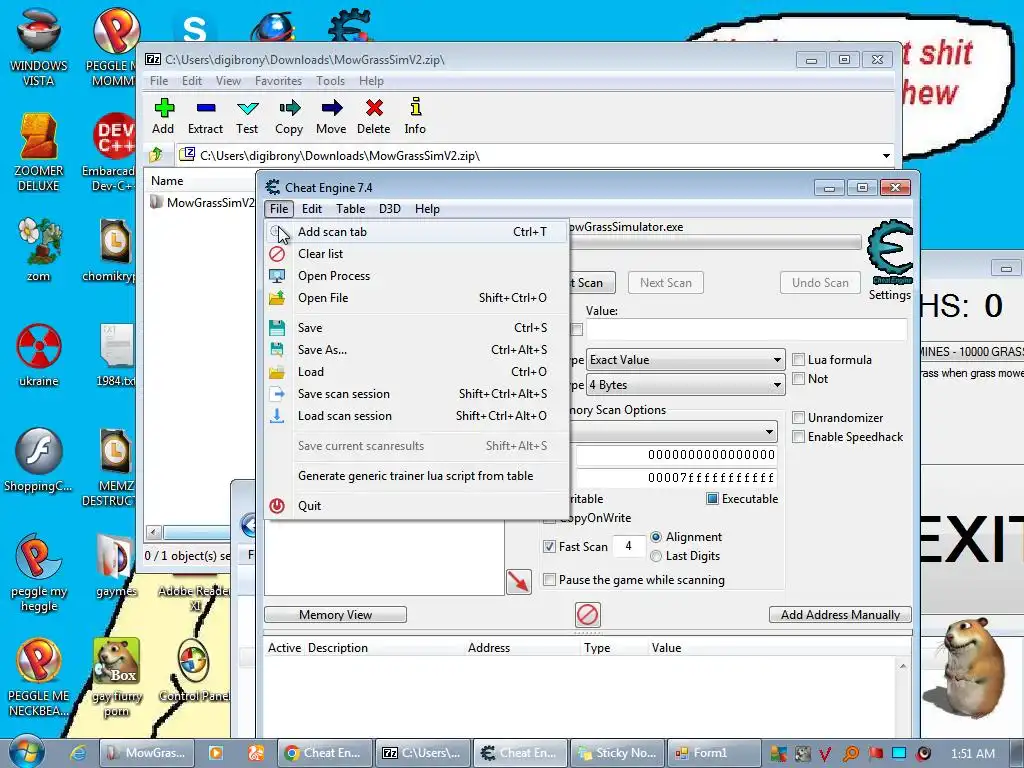Click the scan Value input field

coord(746,330)
